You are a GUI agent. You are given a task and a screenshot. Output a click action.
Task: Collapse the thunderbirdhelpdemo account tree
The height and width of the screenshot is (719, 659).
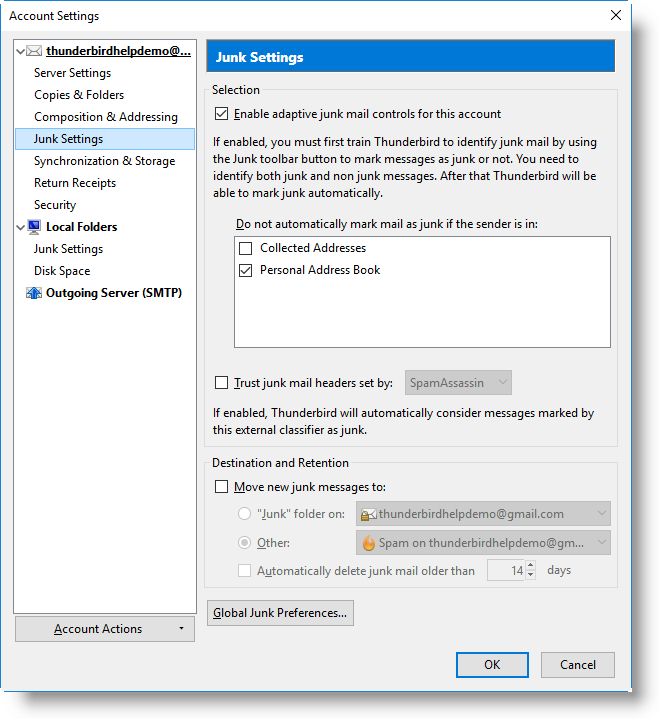[21, 51]
